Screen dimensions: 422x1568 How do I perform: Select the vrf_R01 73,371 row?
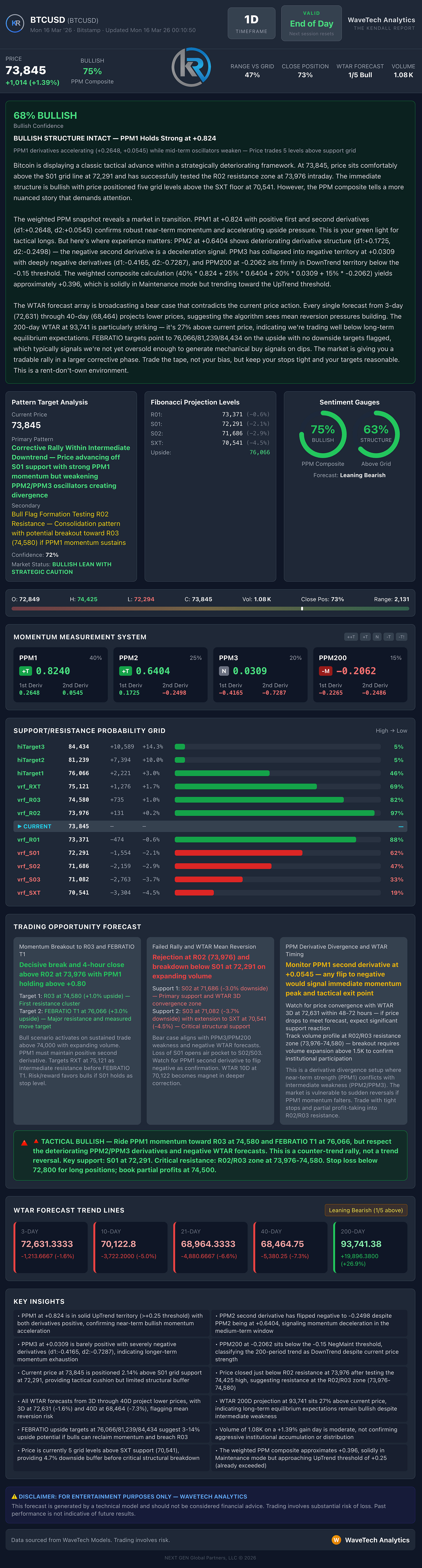(x=210, y=840)
